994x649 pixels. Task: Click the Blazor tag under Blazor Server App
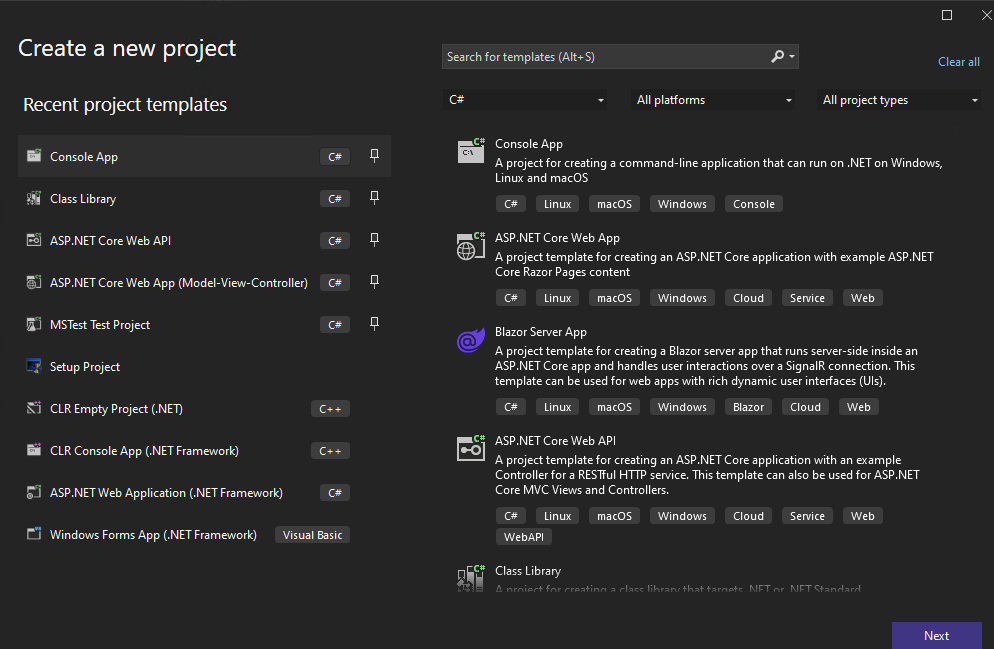coord(748,407)
